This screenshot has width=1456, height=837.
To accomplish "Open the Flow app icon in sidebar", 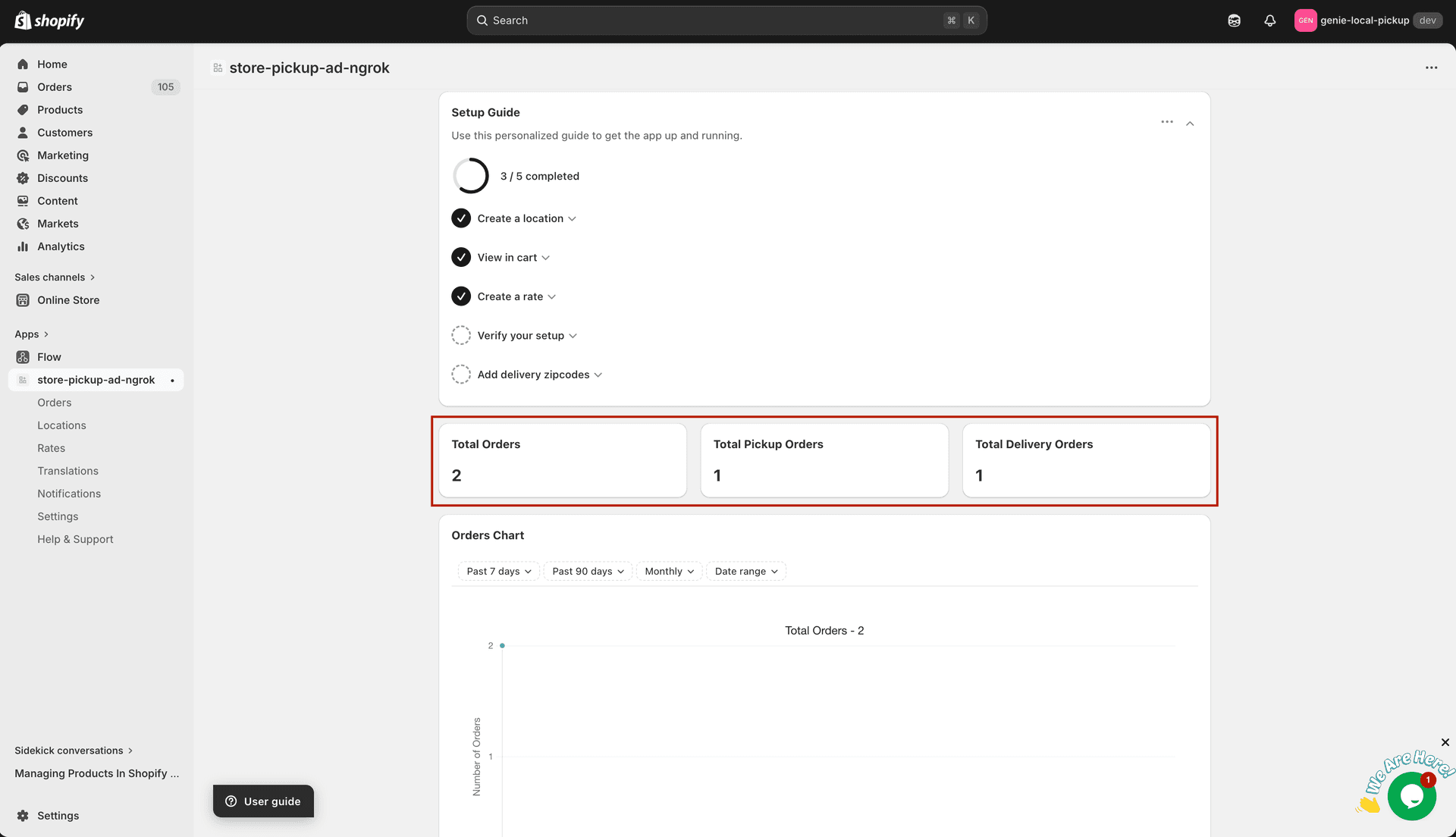I will 23,357.
